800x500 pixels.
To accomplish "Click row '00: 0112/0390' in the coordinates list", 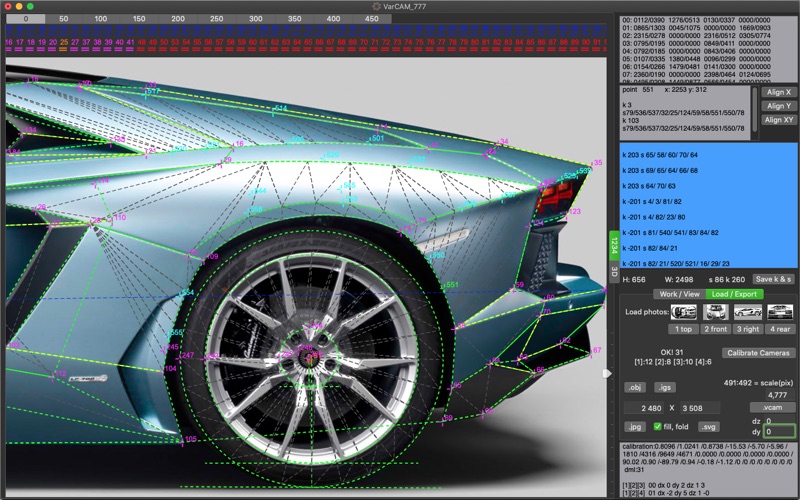I will click(696, 20).
